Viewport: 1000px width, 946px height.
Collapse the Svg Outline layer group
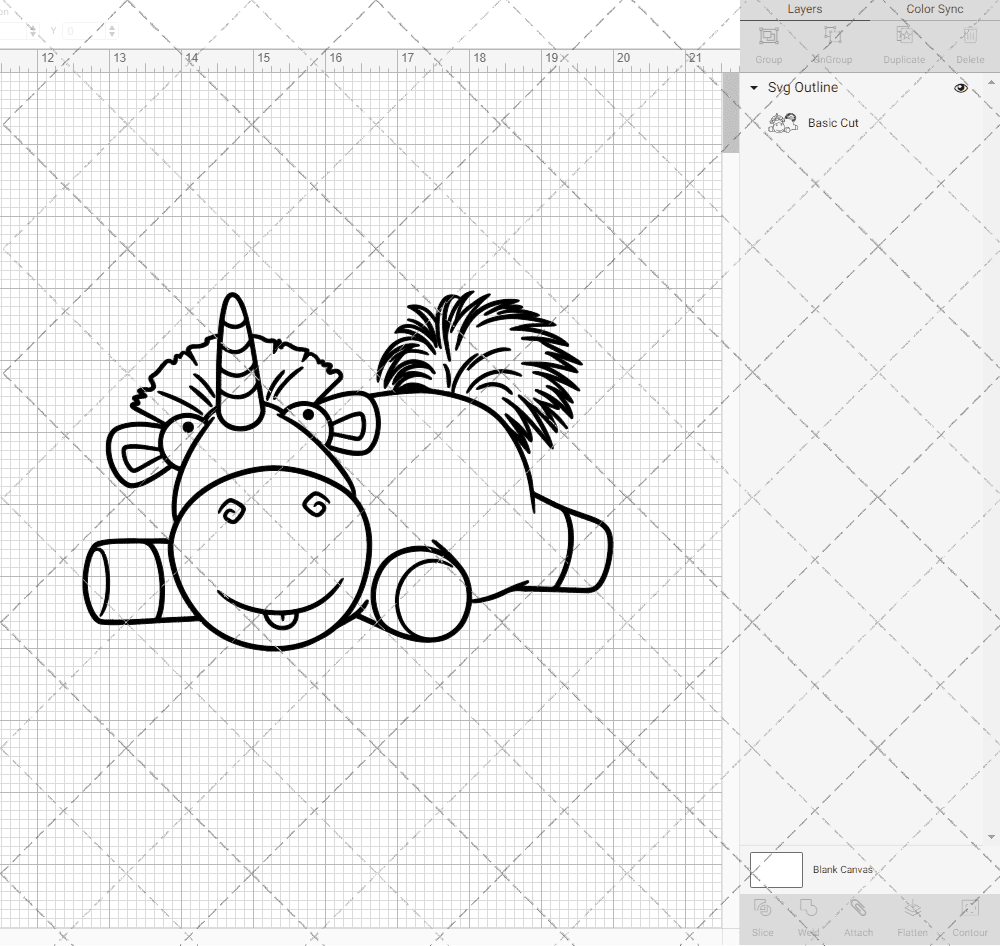pos(754,87)
